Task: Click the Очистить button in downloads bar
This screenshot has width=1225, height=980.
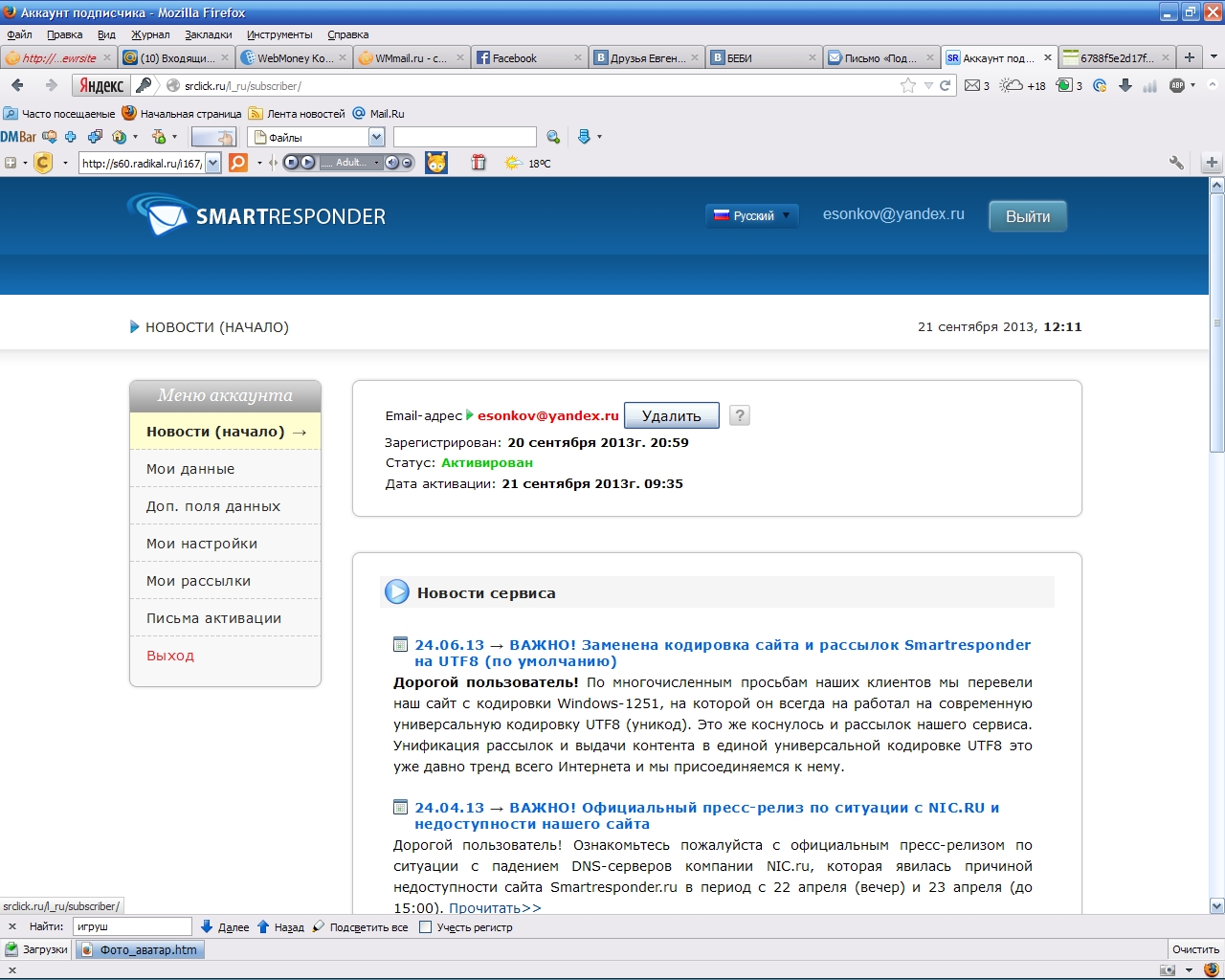Action: pos(1195,949)
